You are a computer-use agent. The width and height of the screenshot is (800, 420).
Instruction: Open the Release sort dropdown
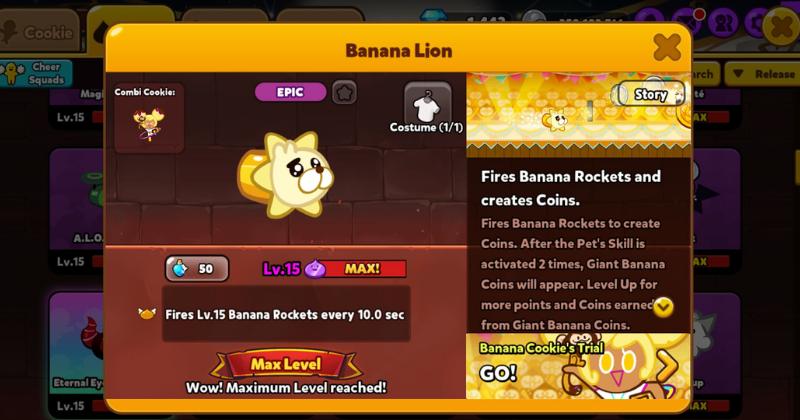pos(763,74)
